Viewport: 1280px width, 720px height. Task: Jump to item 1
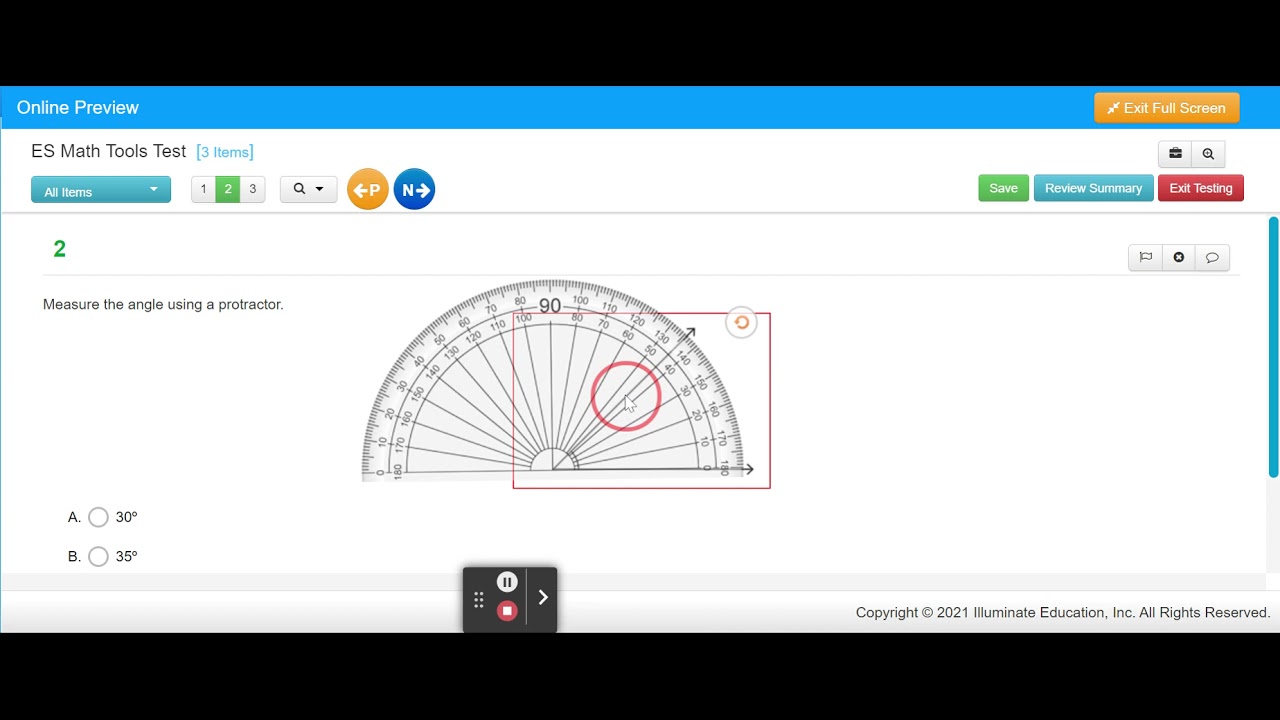[x=203, y=189]
